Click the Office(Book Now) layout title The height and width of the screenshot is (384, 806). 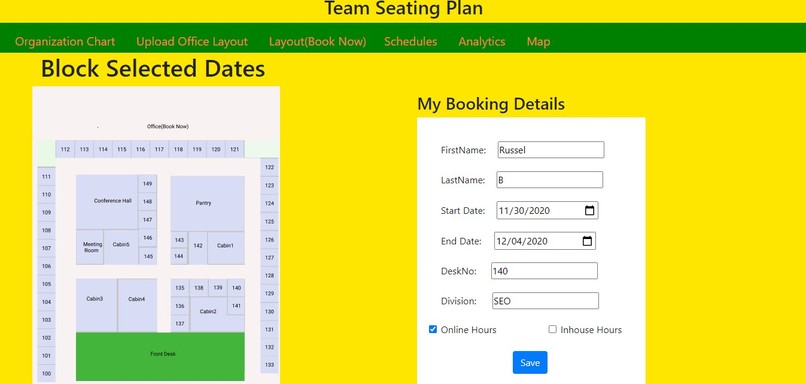coord(168,126)
